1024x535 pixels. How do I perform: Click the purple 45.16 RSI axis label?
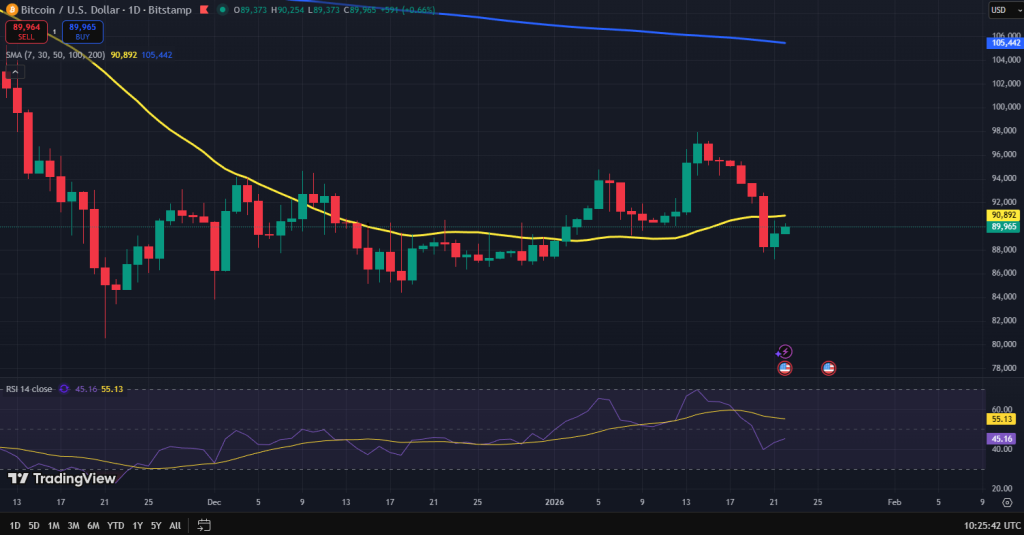tap(1002, 438)
